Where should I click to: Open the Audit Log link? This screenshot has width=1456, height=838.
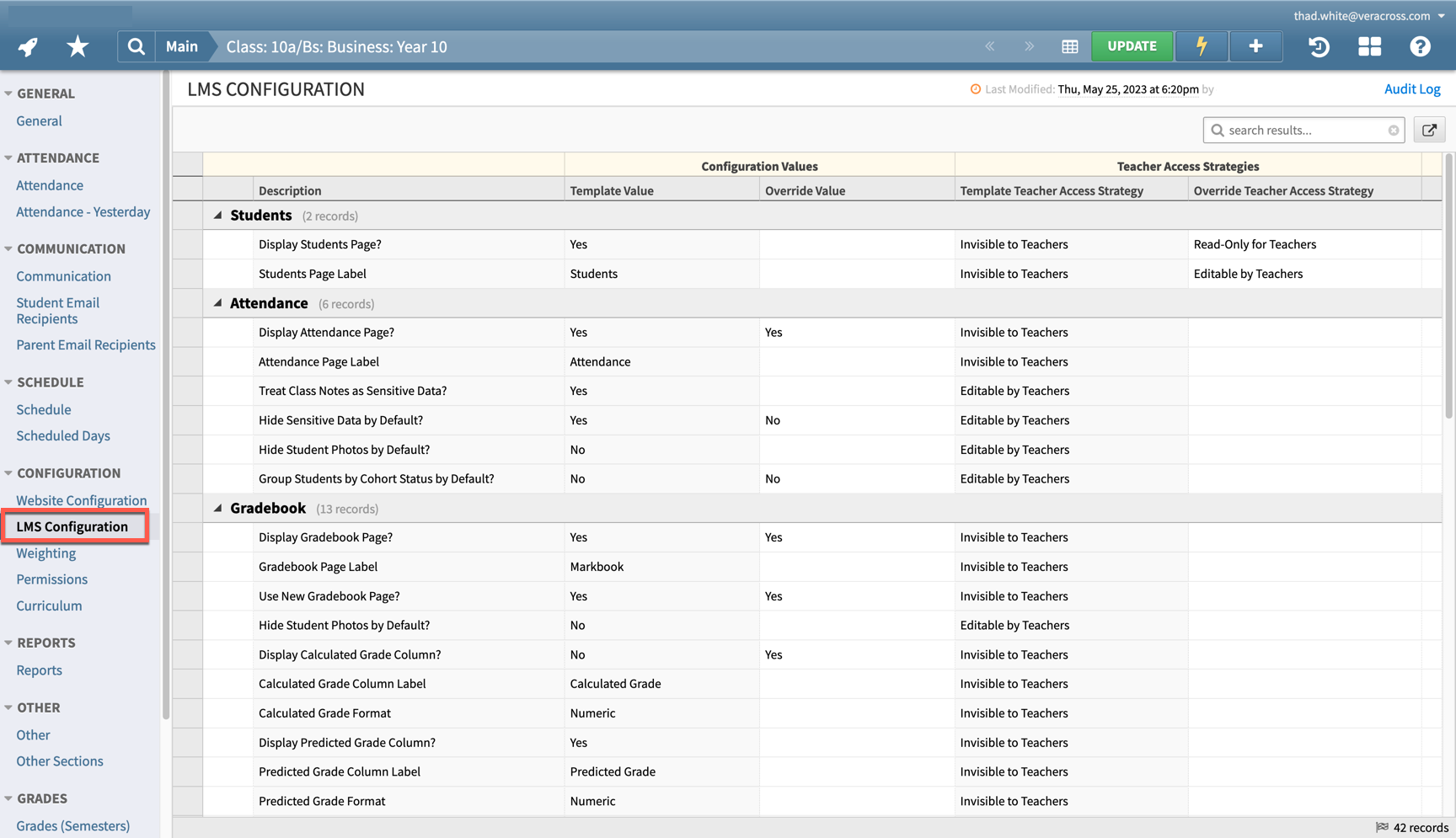[x=1412, y=88]
